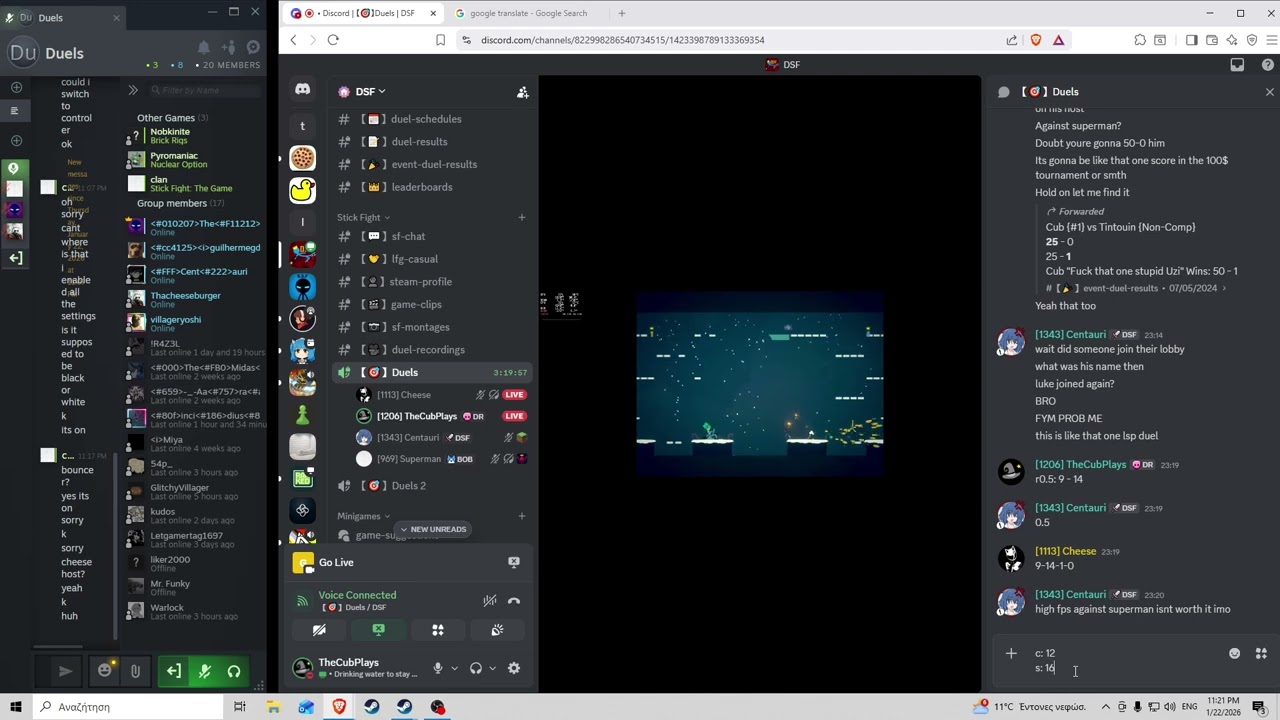The image size is (1280, 720).
Task: Open Steam Duels group chat settings gear
Action: point(253,47)
